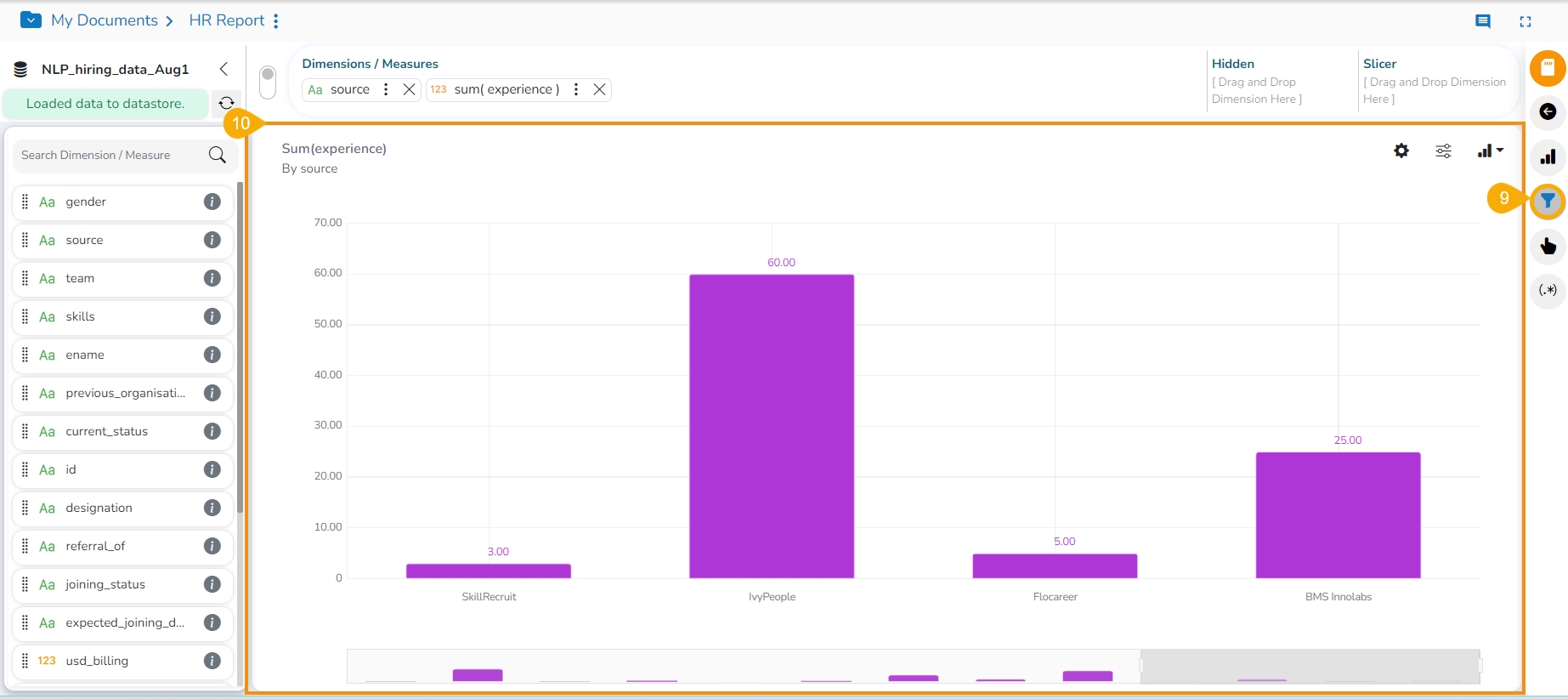Collapse the NLP_hiring_data_Aug1 panel

click(224, 69)
